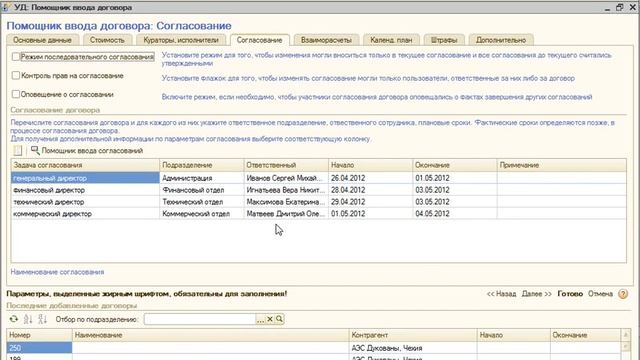Toggle Контроль прав на согласование checkbox
Screen dimensions: 640x360
pyautogui.click(x=16, y=76)
